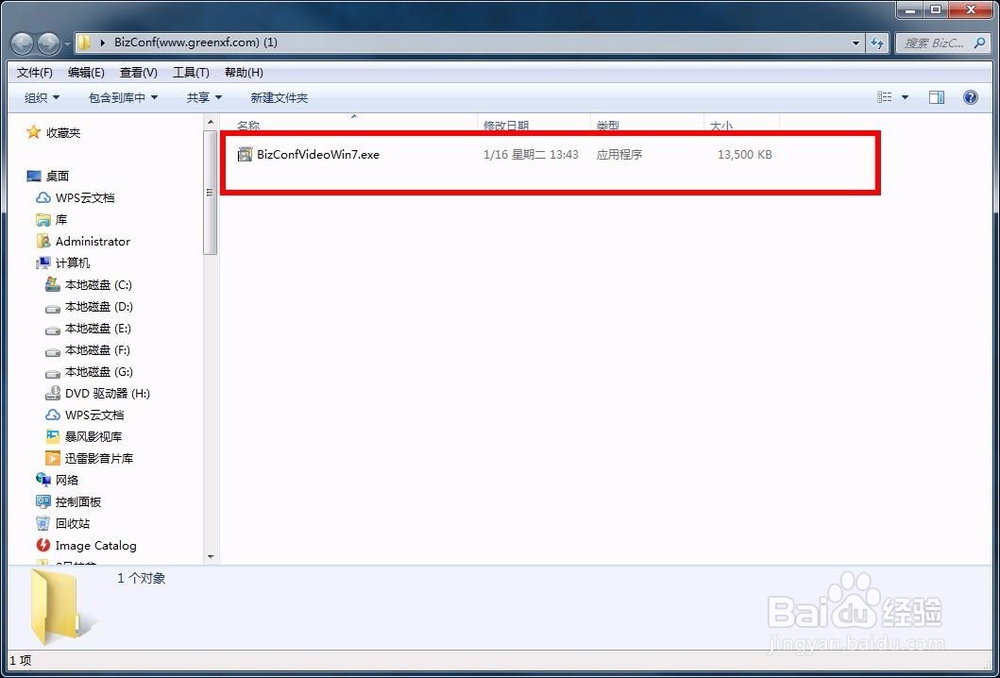The width and height of the screenshot is (1000, 678).
Task: Open Image Catalog
Action: [96, 545]
